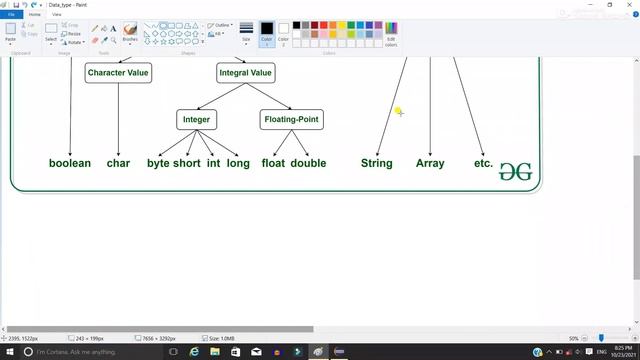Open Customize Quick Access Toolbar arrow
The height and width of the screenshot is (360, 640).
(x=41, y=5)
